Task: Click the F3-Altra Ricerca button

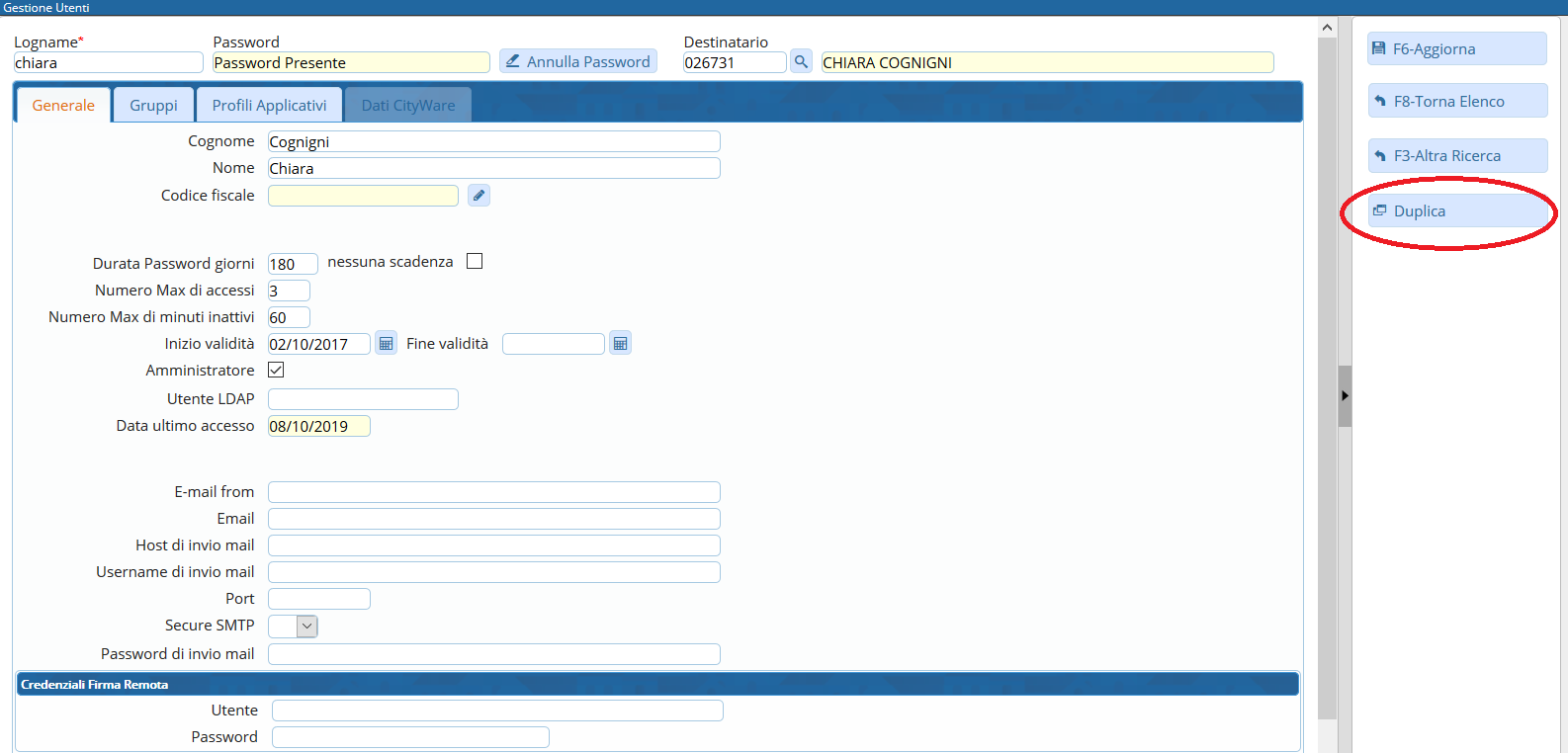Action: point(1456,156)
